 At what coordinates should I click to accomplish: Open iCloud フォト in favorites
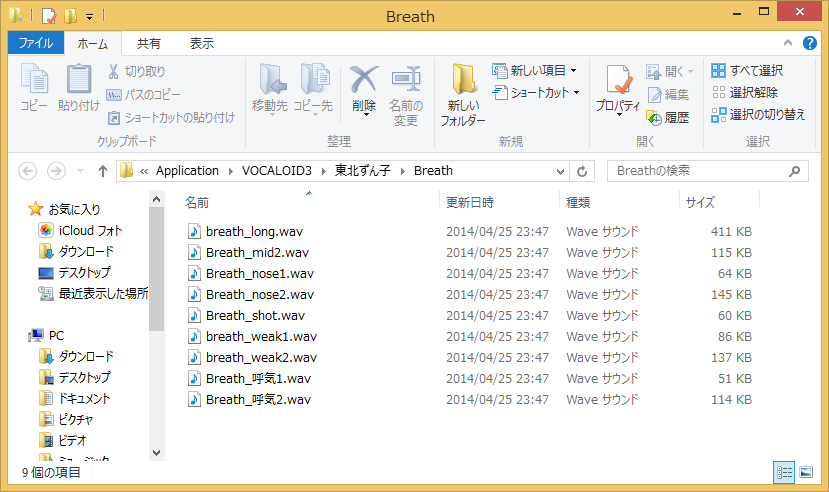click(x=80, y=230)
